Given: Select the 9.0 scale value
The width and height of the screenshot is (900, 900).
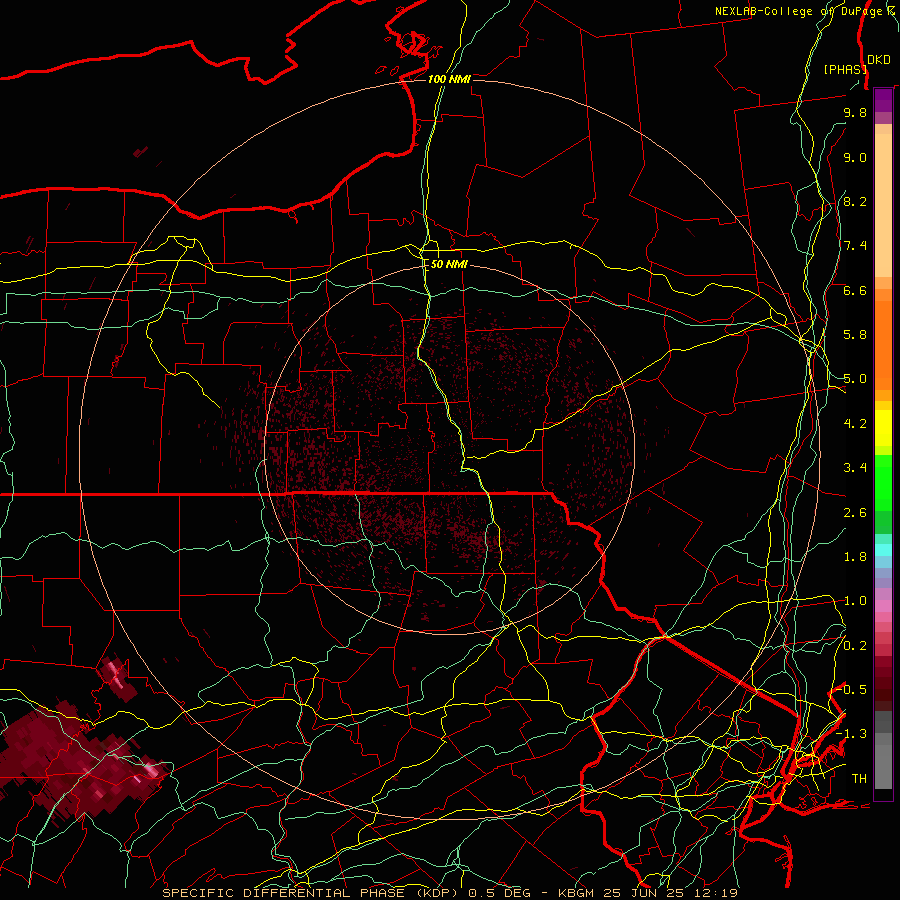Looking at the screenshot, I should (x=855, y=157).
